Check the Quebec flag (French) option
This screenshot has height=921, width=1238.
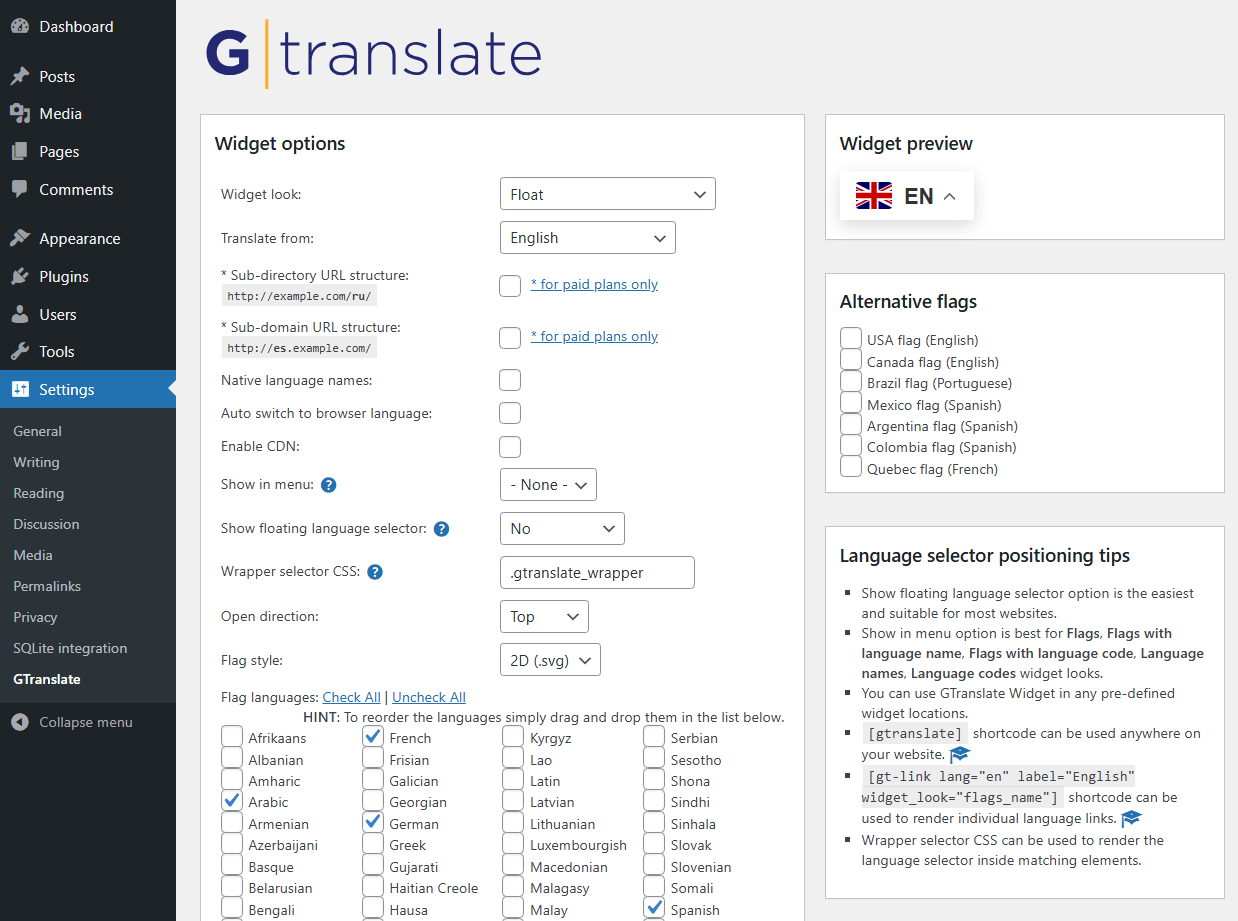pos(851,468)
